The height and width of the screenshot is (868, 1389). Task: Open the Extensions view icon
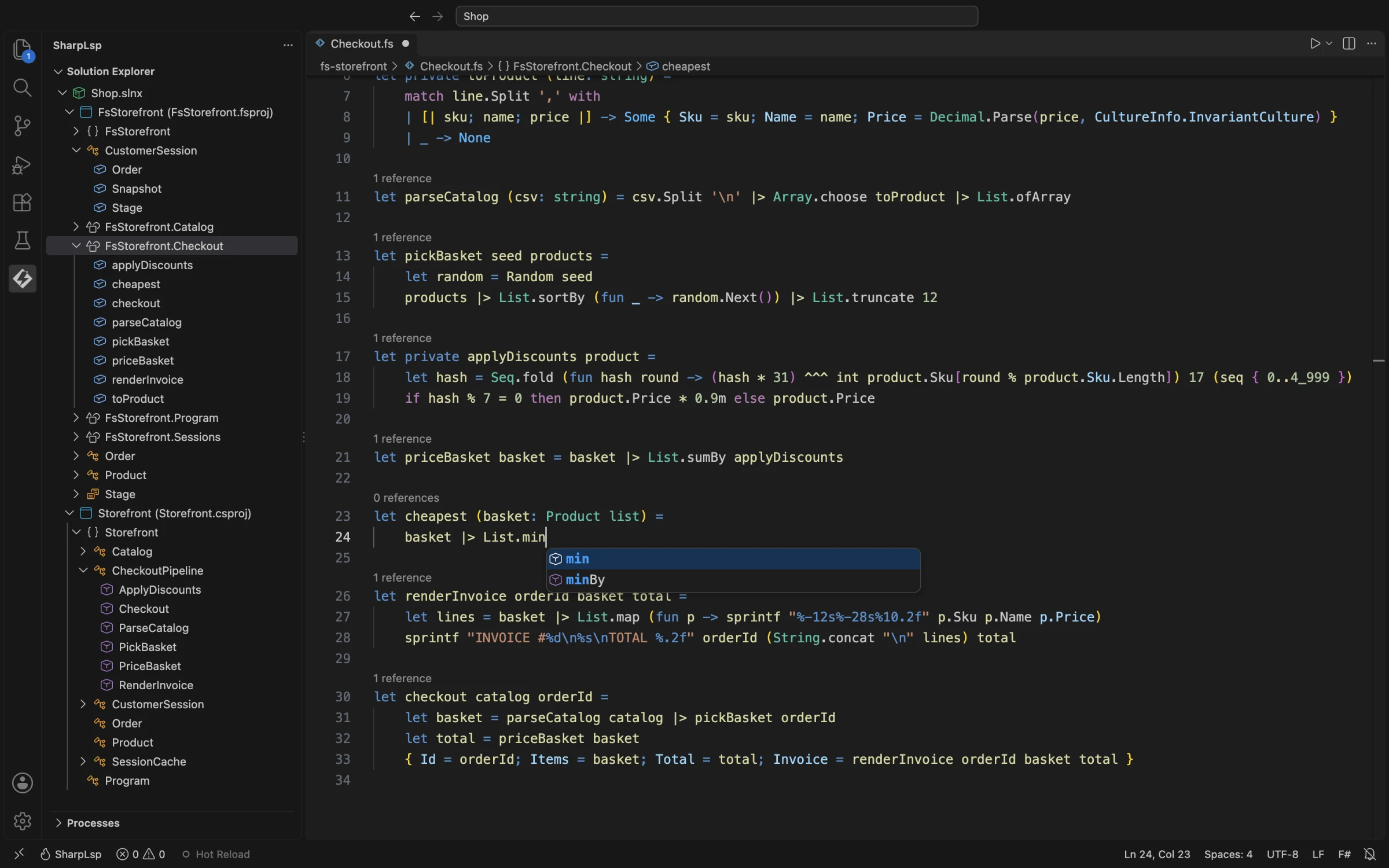coord(23,203)
